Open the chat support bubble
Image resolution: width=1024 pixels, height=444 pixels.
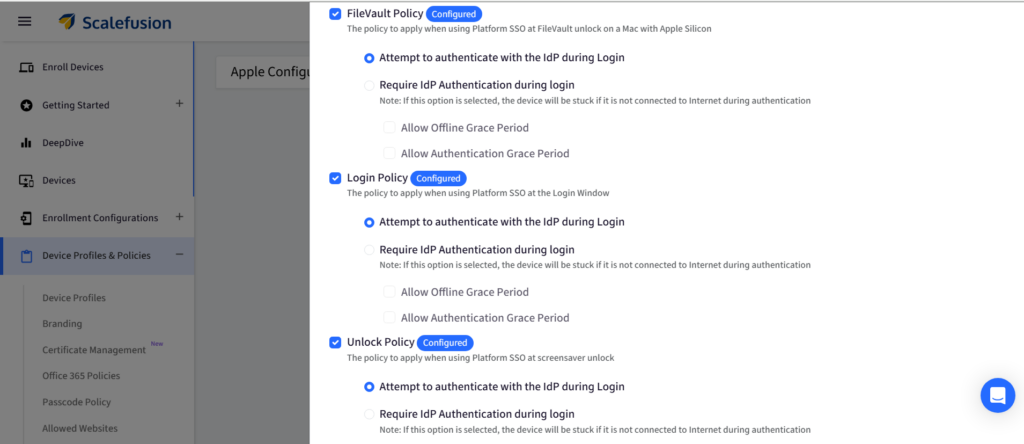coord(997,396)
